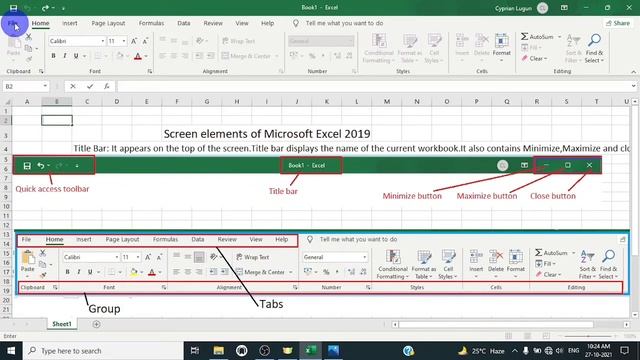Image resolution: width=640 pixels, height=360 pixels.
Task: Toggle Align Right in the top ribbon Alignment group
Action: coord(185,56)
